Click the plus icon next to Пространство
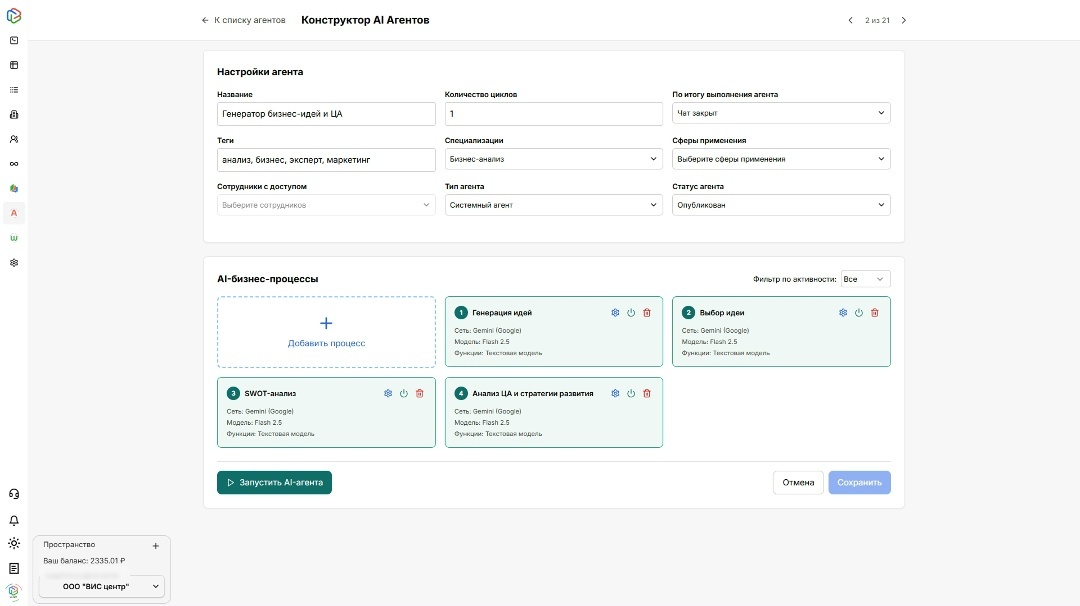This screenshot has width=1080, height=606. coord(155,546)
